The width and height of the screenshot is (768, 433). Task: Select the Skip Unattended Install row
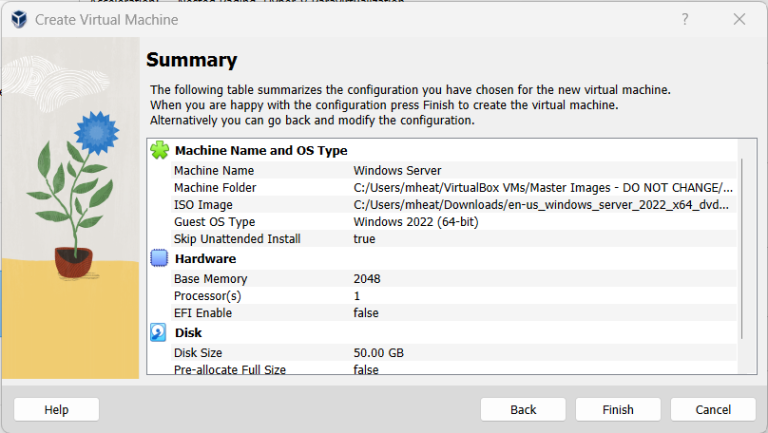pos(454,239)
